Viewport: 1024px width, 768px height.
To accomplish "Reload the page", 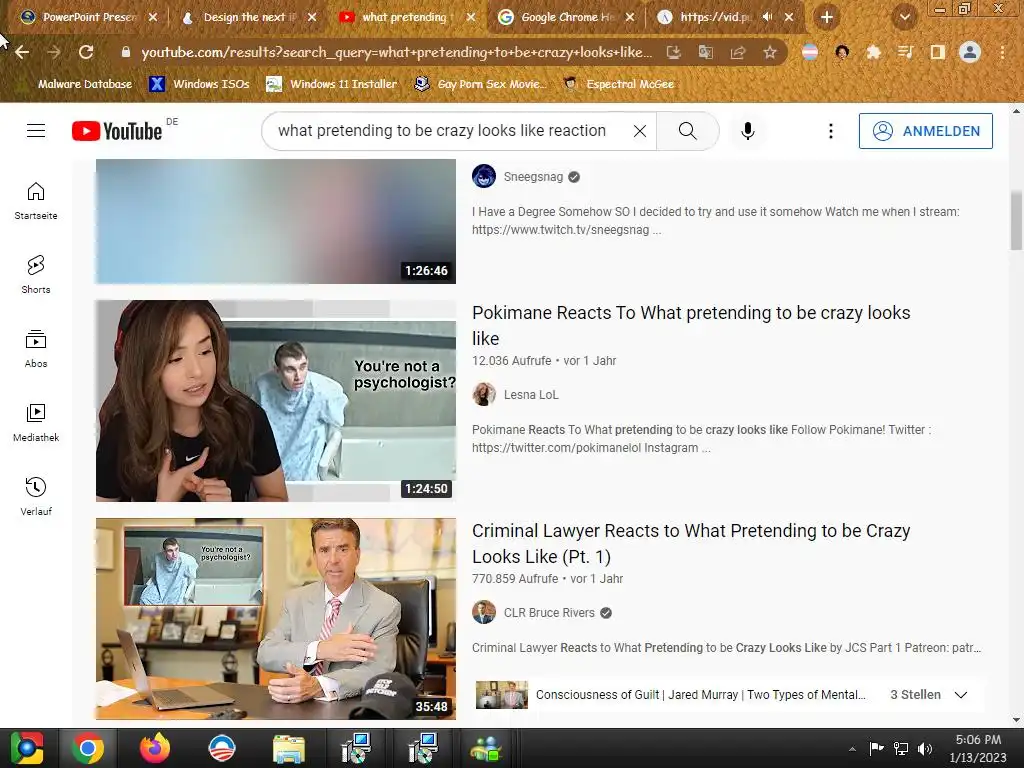I will pyautogui.click(x=86, y=52).
